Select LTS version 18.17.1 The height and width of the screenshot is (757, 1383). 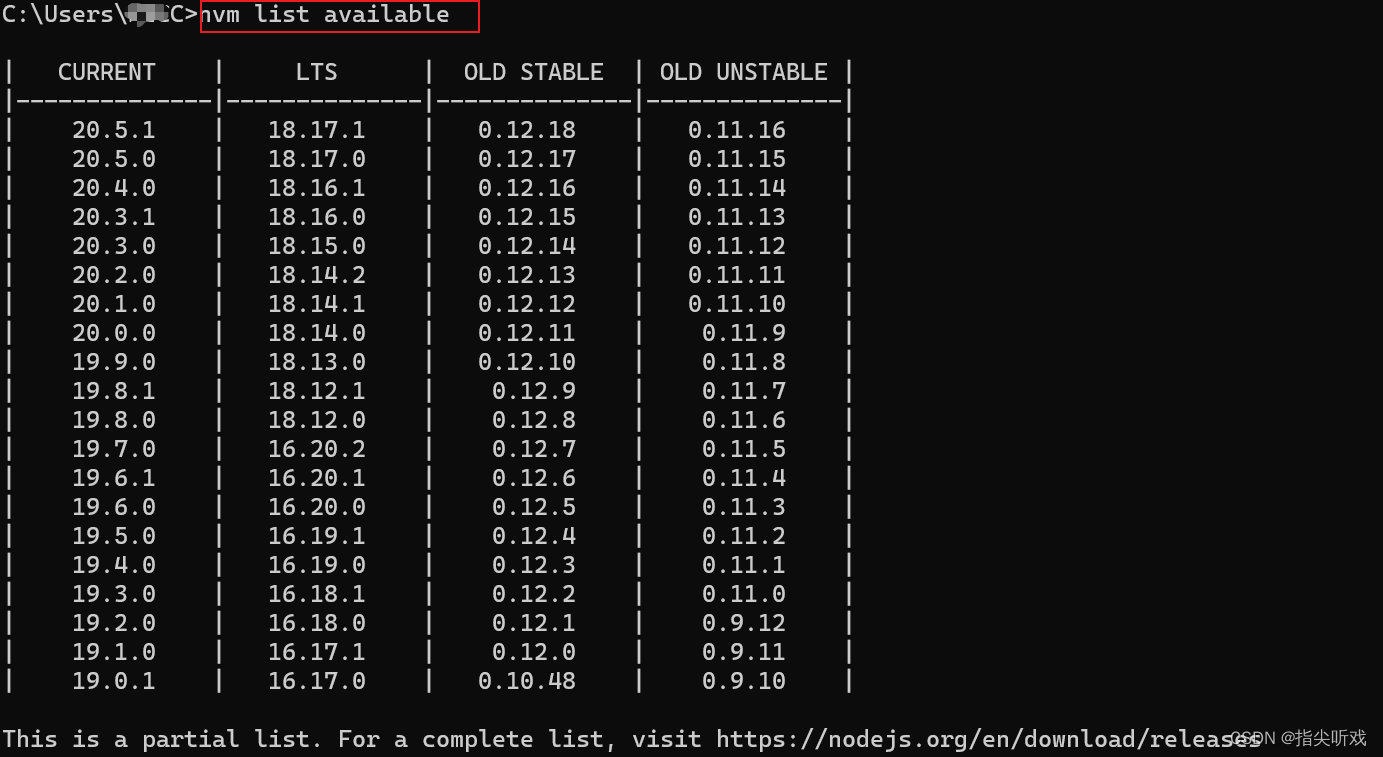pos(317,131)
